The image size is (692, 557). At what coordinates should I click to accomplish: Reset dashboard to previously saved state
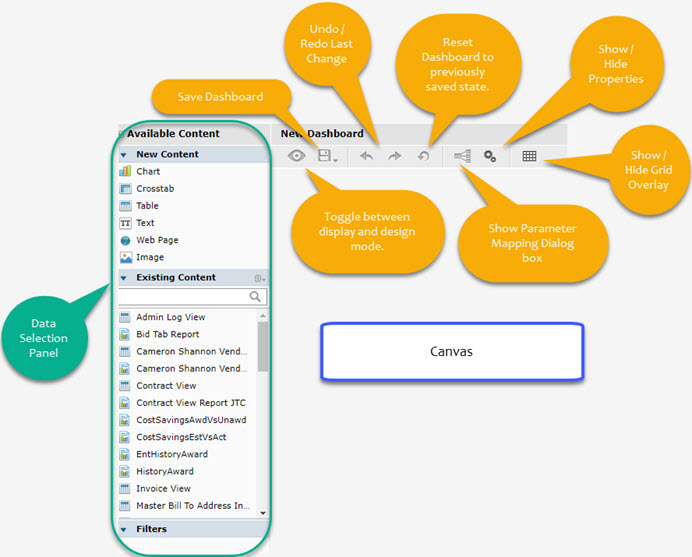(423, 156)
